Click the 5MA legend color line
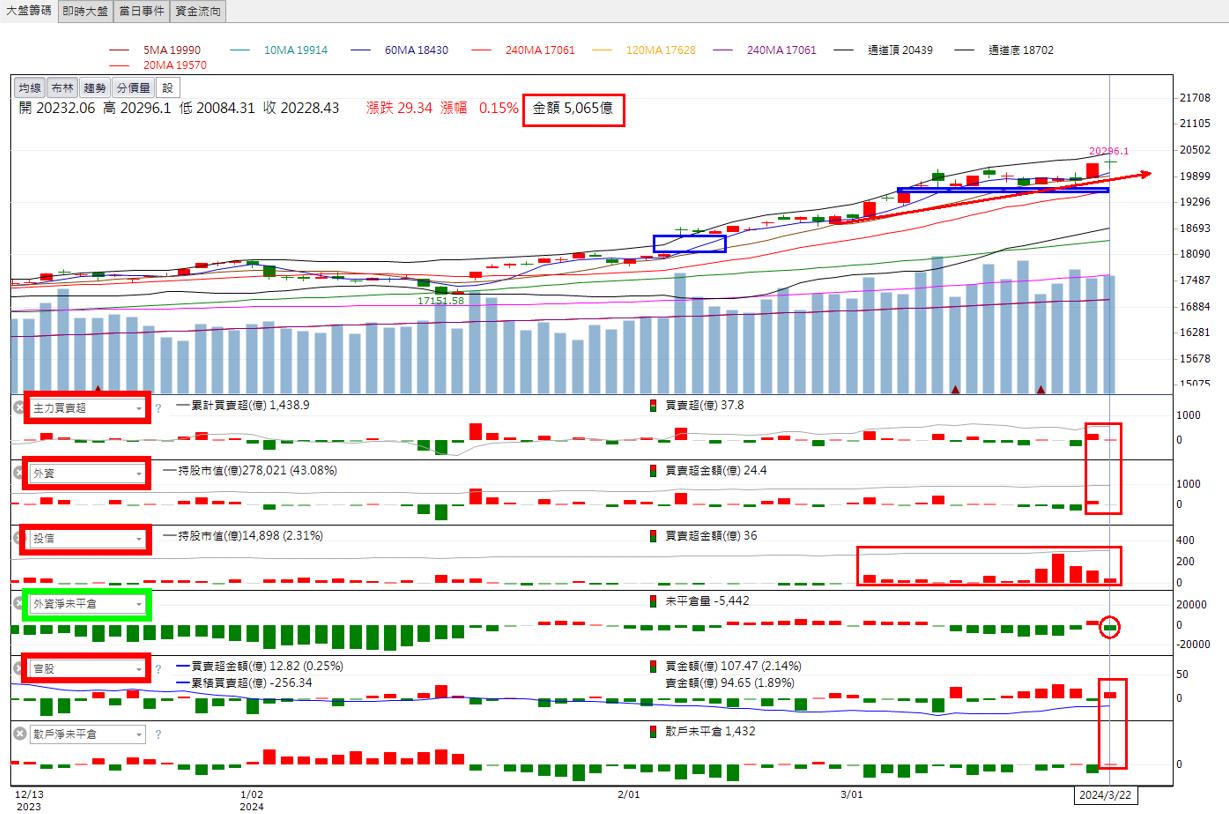The width and height of the screenshot is (1229, 814). coord(120,50)
